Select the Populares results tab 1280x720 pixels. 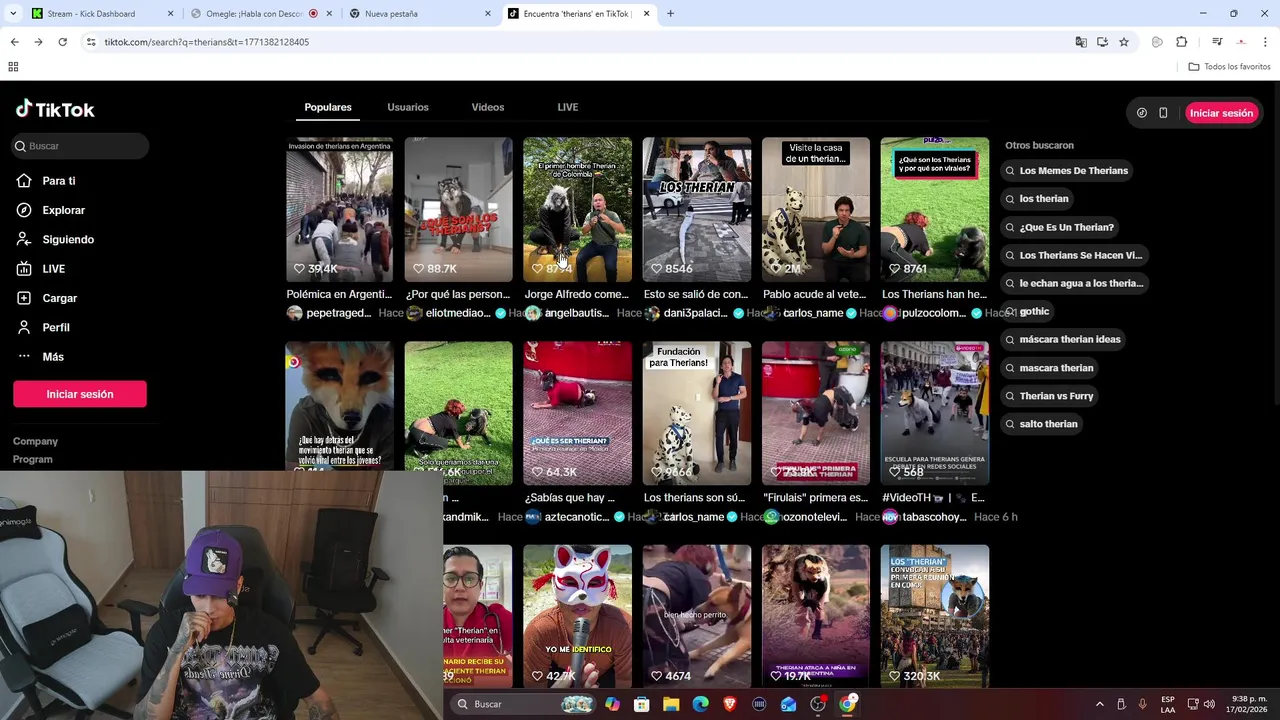(328, 107)
